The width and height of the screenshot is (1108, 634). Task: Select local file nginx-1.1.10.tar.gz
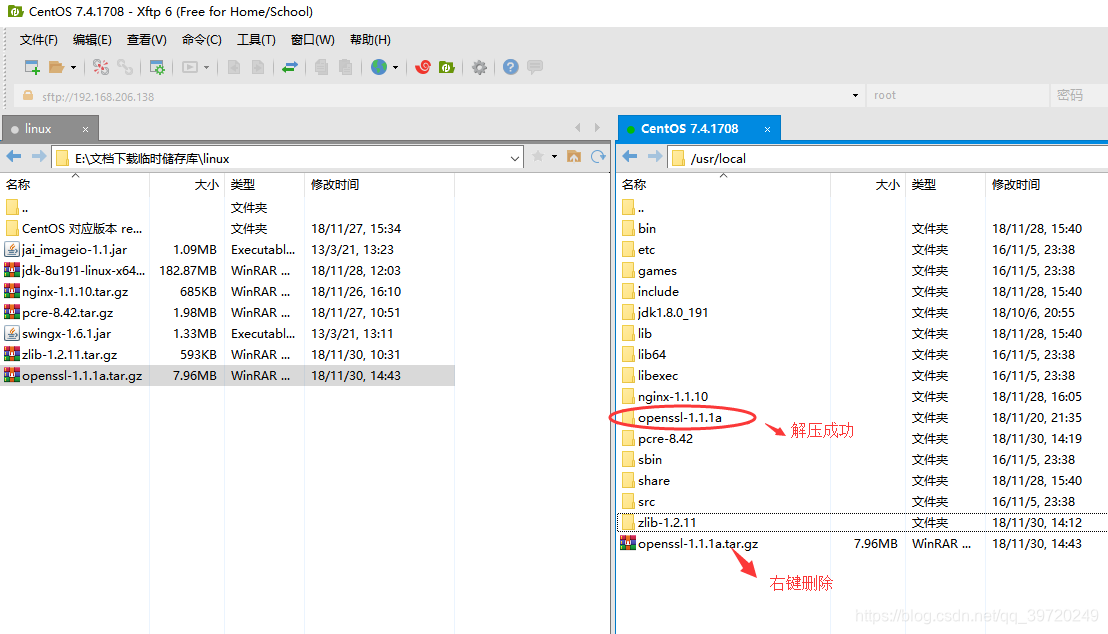(75, 292)
